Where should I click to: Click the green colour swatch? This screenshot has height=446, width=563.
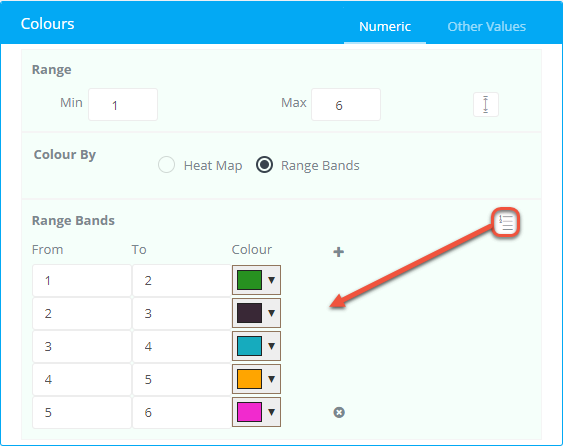249,280
